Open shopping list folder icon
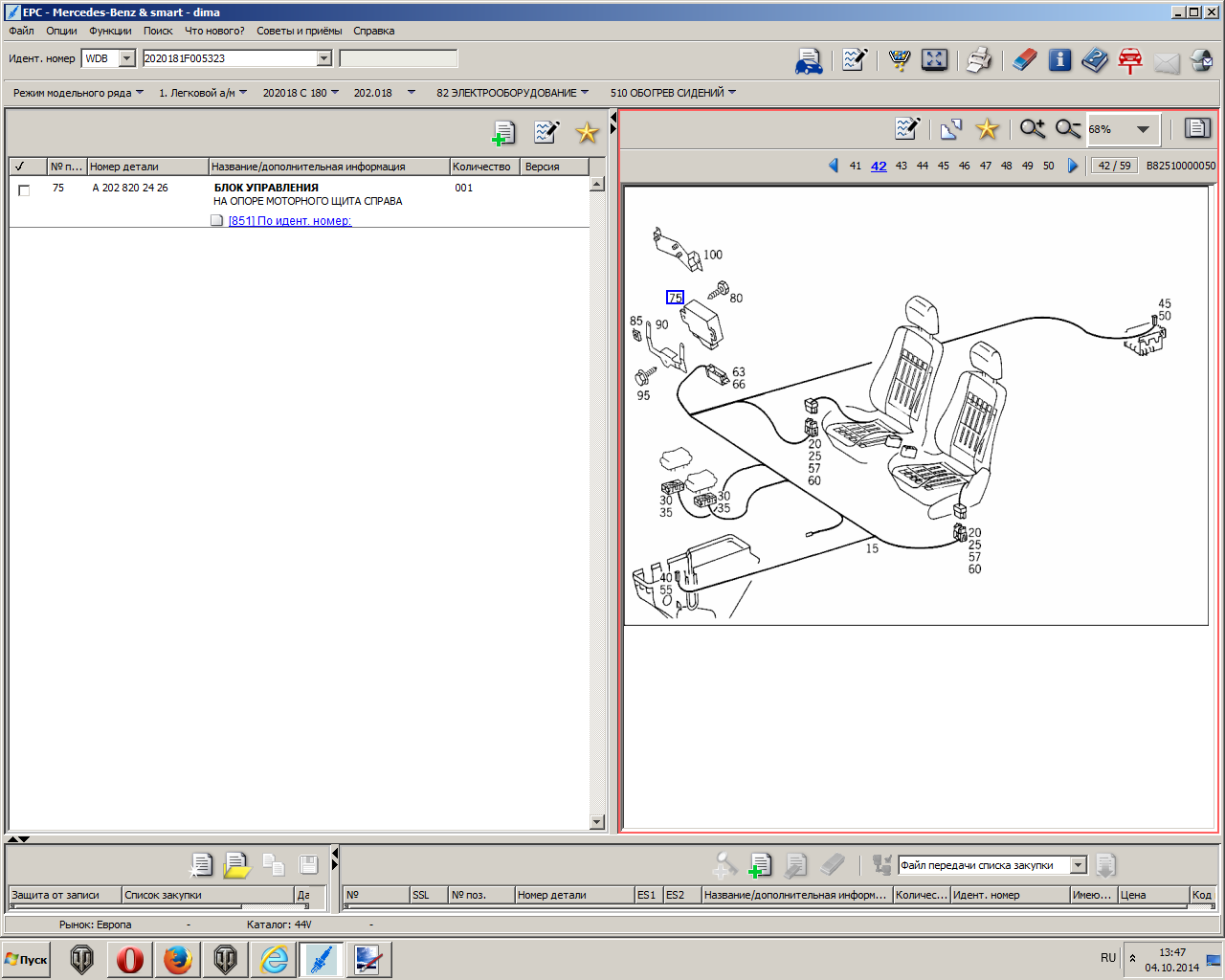This screenshot has width=1225, height=980. click(x=236, y=865)
